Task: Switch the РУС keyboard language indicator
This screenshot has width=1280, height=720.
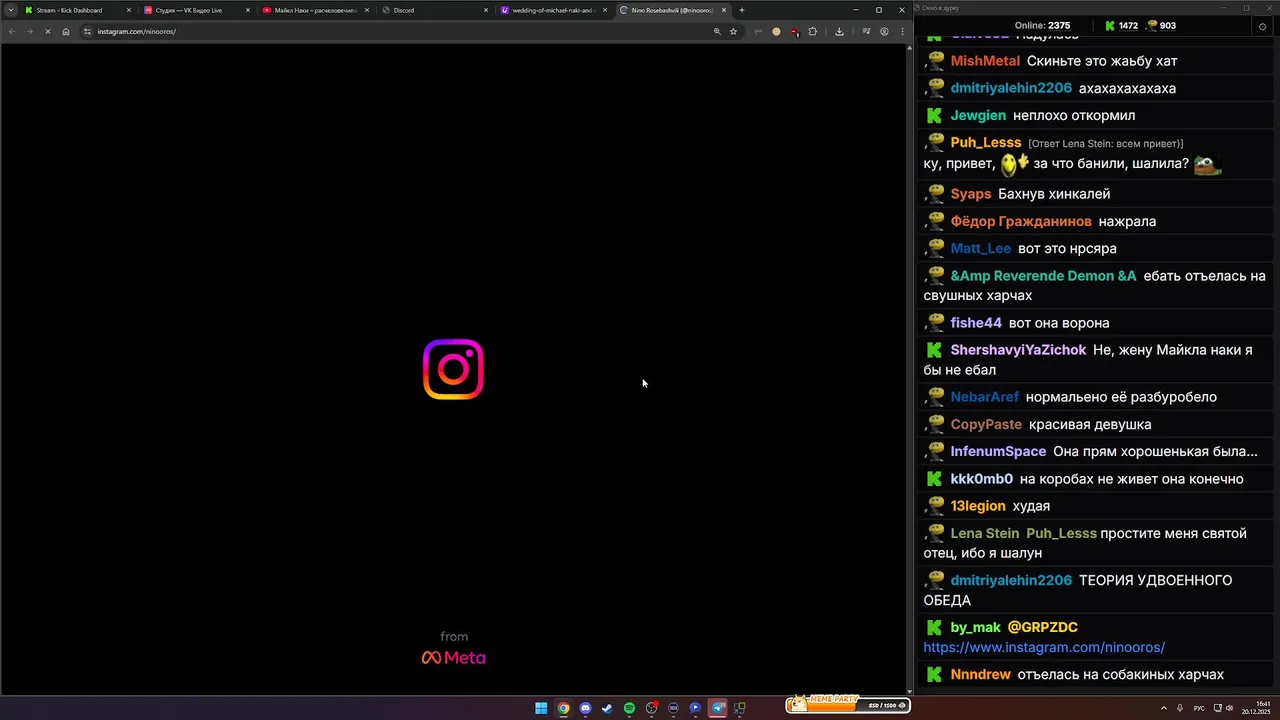Action: [x=1199, y=708]
